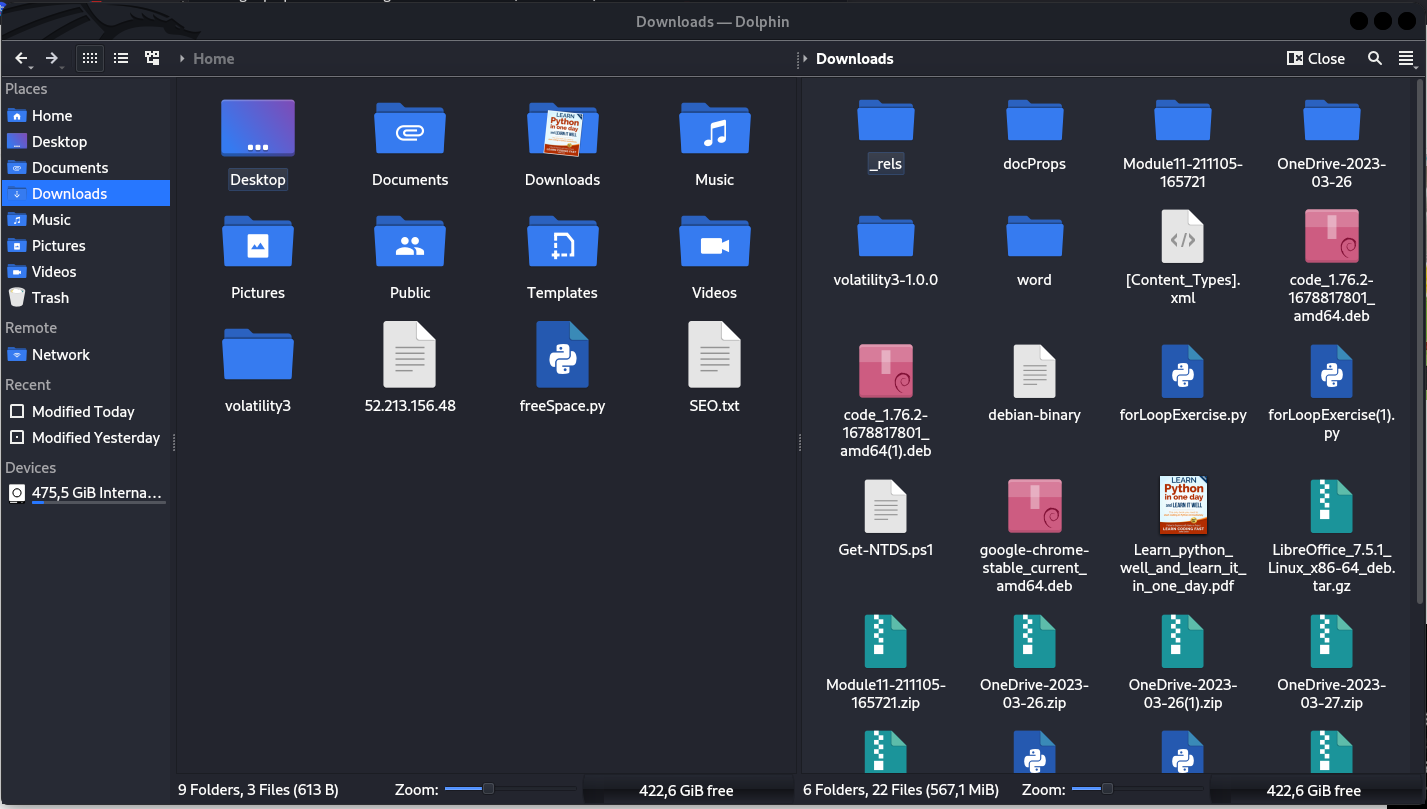
Task: Open the Home breadcrumb location
Action: [213, 58]
